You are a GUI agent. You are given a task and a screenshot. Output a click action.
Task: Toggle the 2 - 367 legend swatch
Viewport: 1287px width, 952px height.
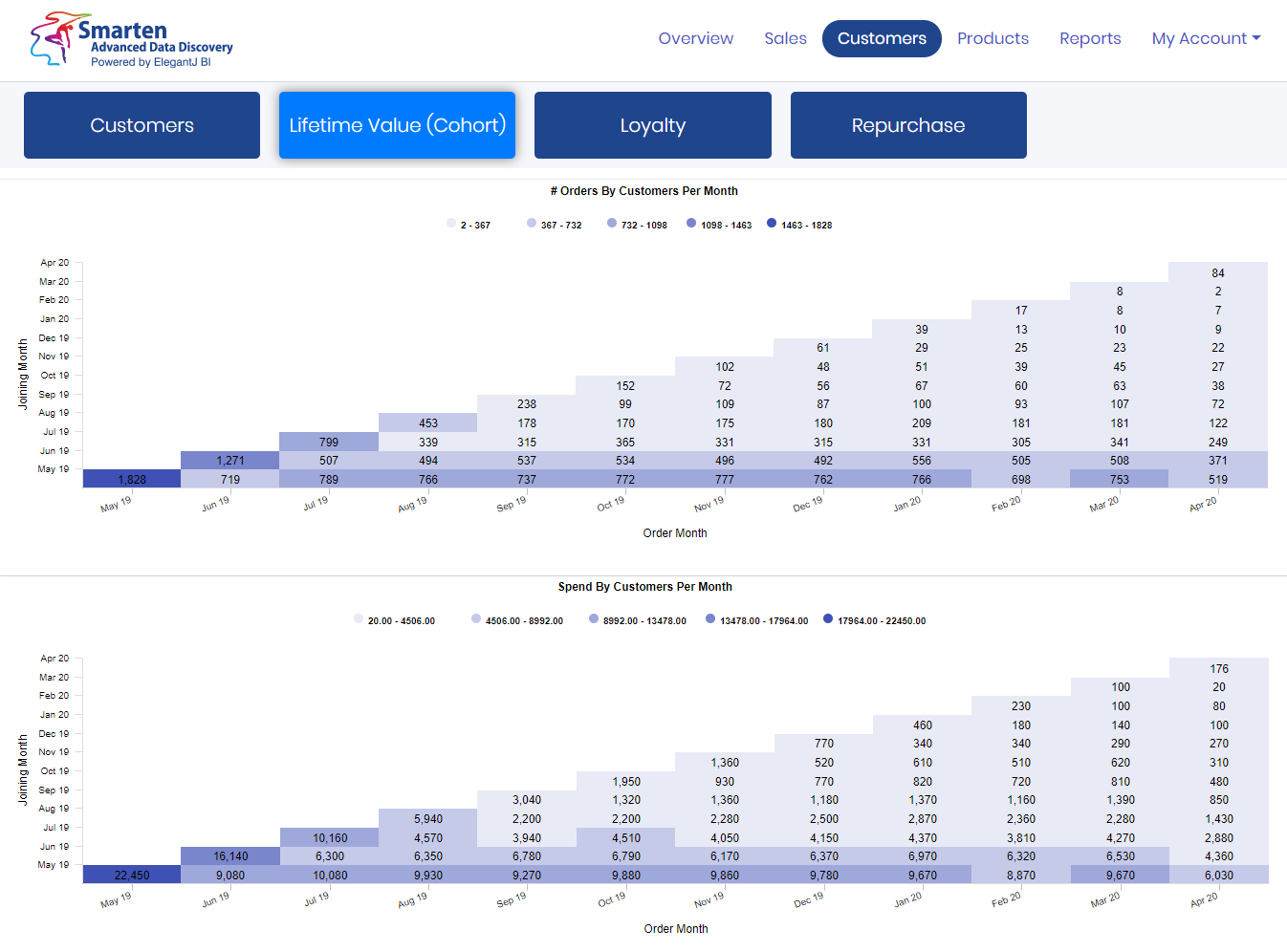click(x=451, y=223)
